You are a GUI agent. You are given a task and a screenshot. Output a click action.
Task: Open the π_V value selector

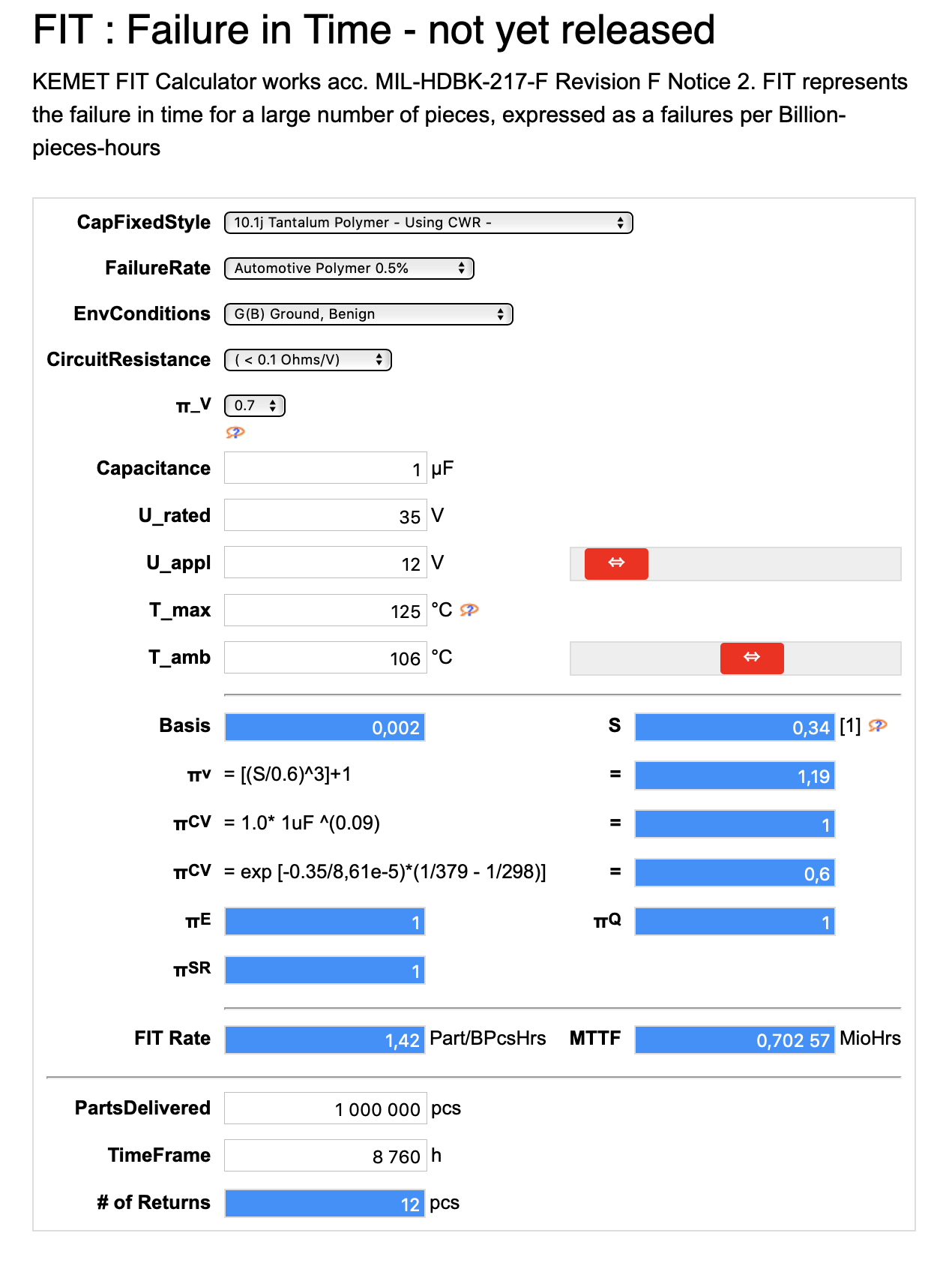pos(255,406)
